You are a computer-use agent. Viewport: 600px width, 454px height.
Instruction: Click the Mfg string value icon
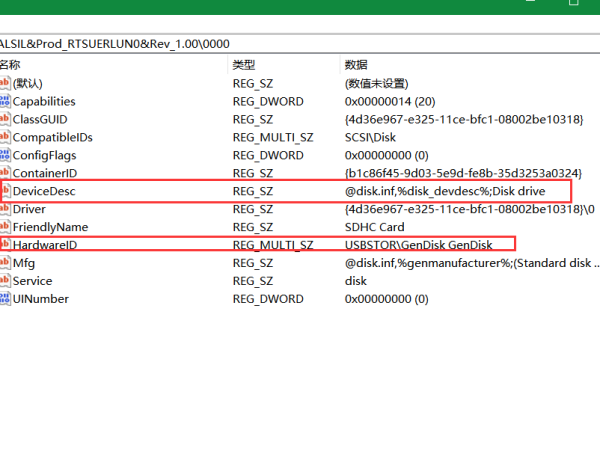pyautogui.click(x=4, y=263)
